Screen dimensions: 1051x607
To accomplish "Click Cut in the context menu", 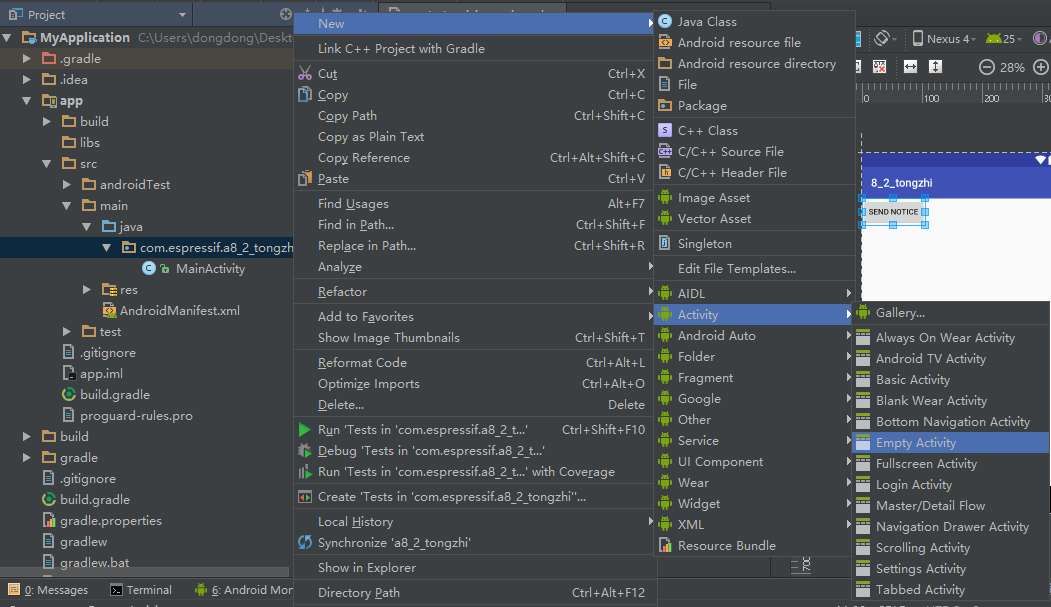I will [x=474, y=74].
